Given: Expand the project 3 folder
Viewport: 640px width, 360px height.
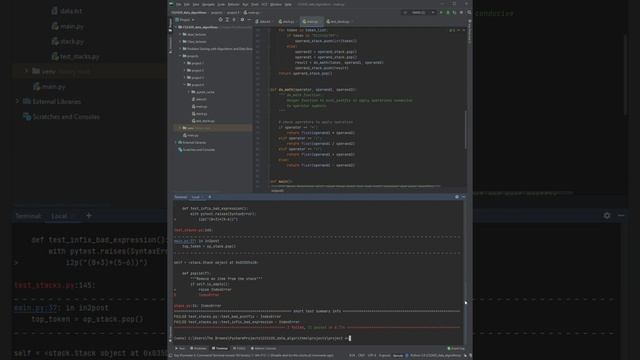Looking at the screenshot, I should (184, 78).
